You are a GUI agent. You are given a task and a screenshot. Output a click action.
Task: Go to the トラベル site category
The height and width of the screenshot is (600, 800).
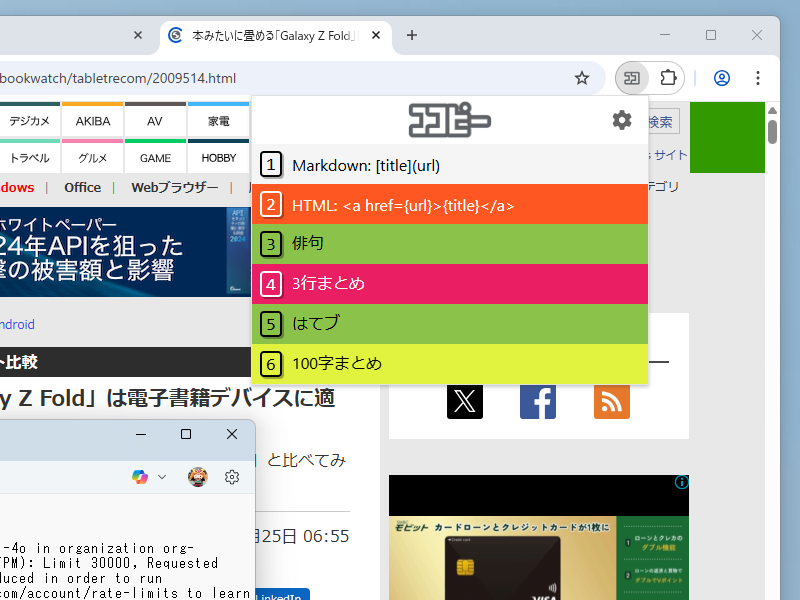pyautogui.click(x=29, y=157)
